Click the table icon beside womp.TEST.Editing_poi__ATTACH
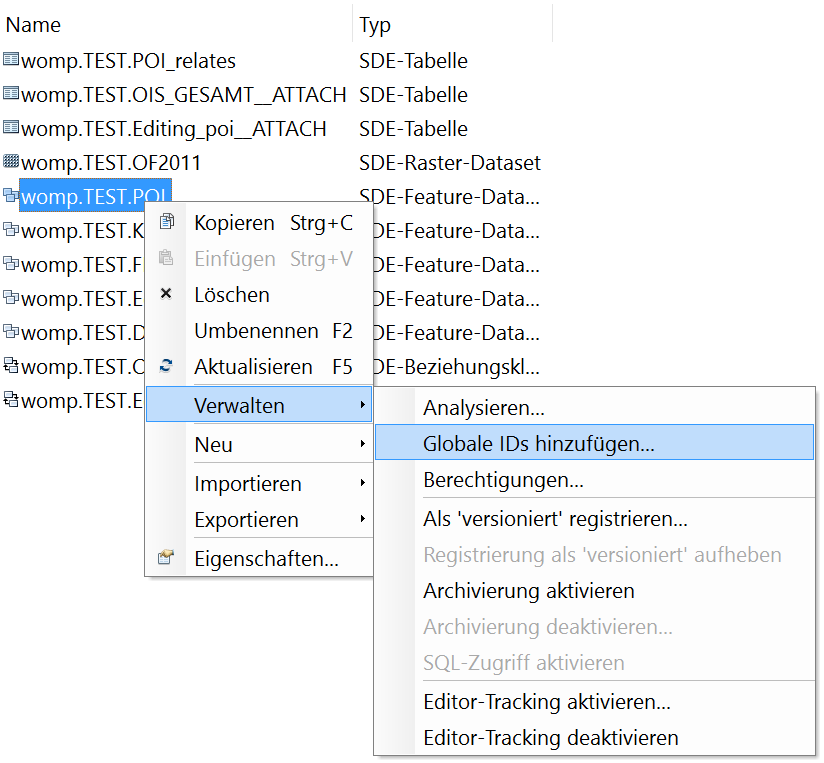 coord(10,128)
